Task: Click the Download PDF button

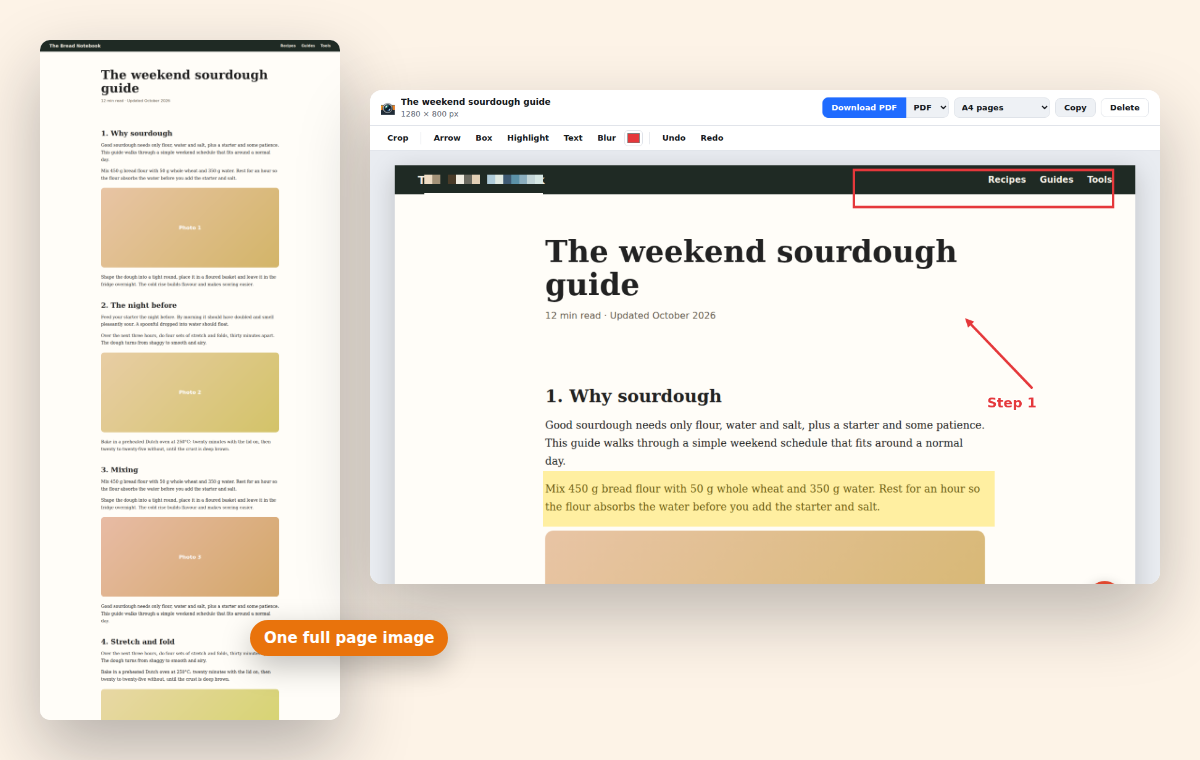Action: [x=864, y=108]
